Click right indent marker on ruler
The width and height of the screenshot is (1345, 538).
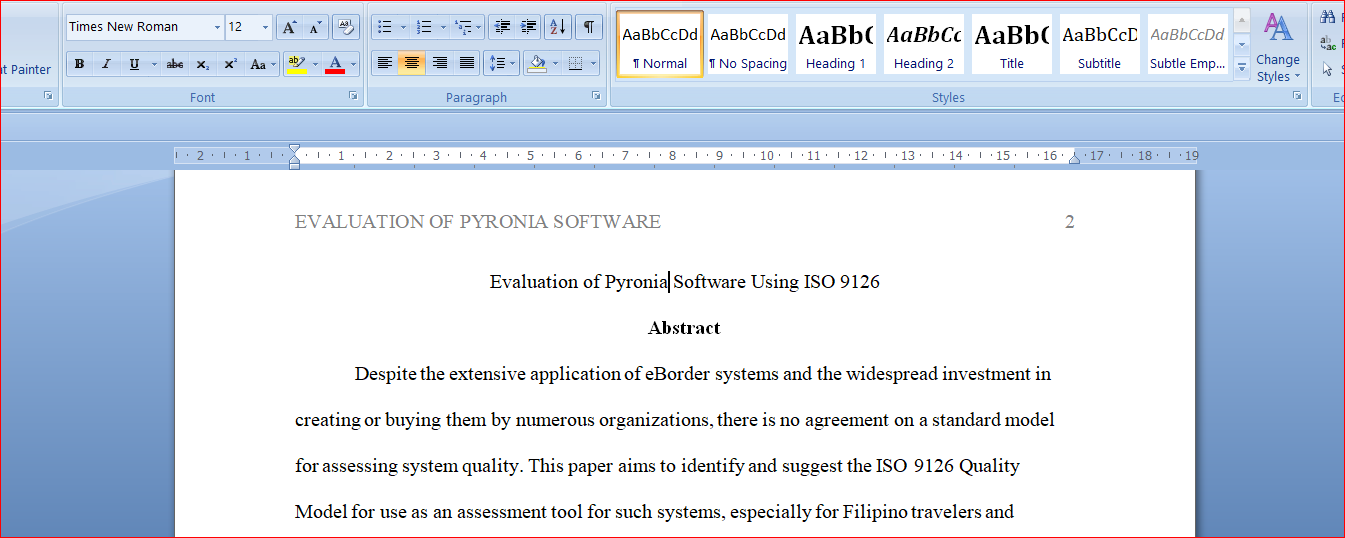pyautogui.click(x=1074, y=158)
